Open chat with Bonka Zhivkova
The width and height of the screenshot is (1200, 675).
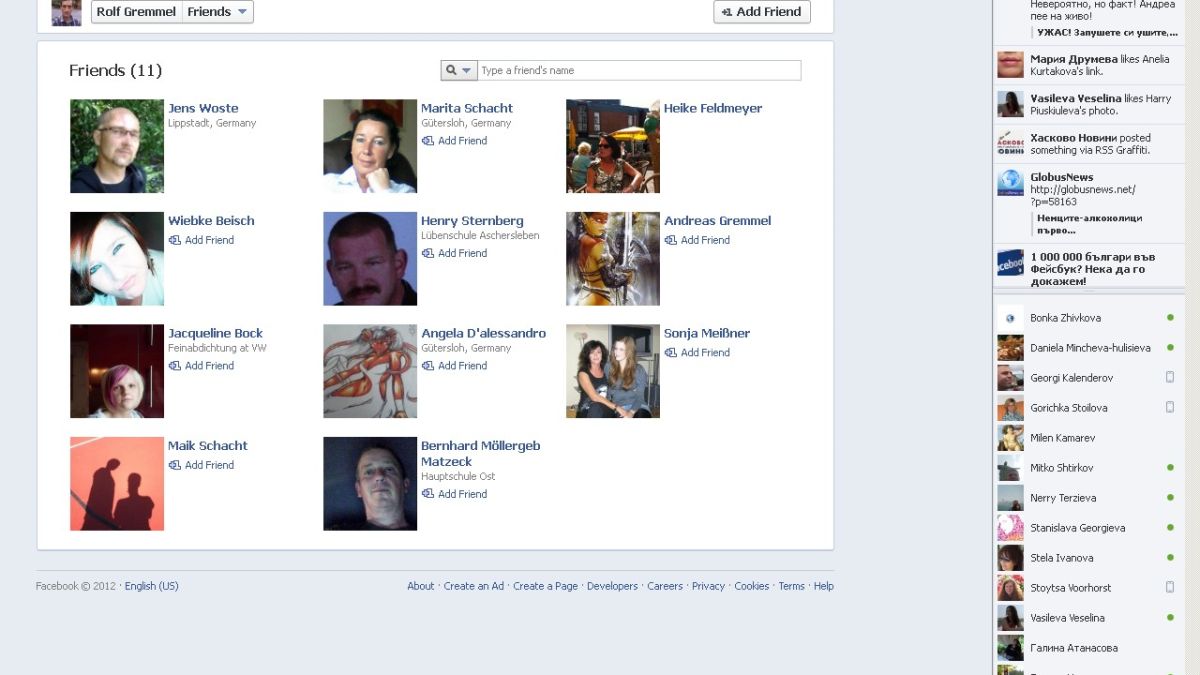[x=1087, y=318]
